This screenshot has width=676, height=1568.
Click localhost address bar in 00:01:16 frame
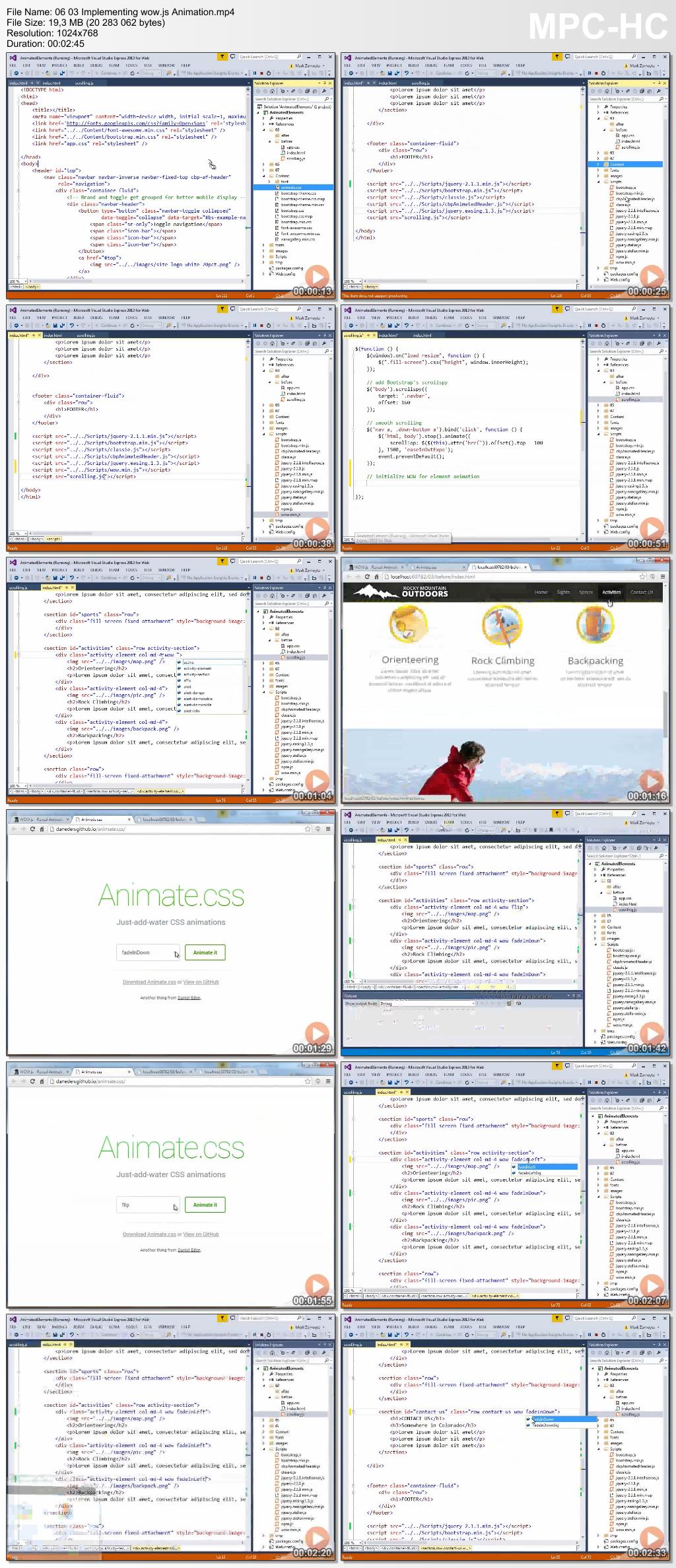click(515, 576)
